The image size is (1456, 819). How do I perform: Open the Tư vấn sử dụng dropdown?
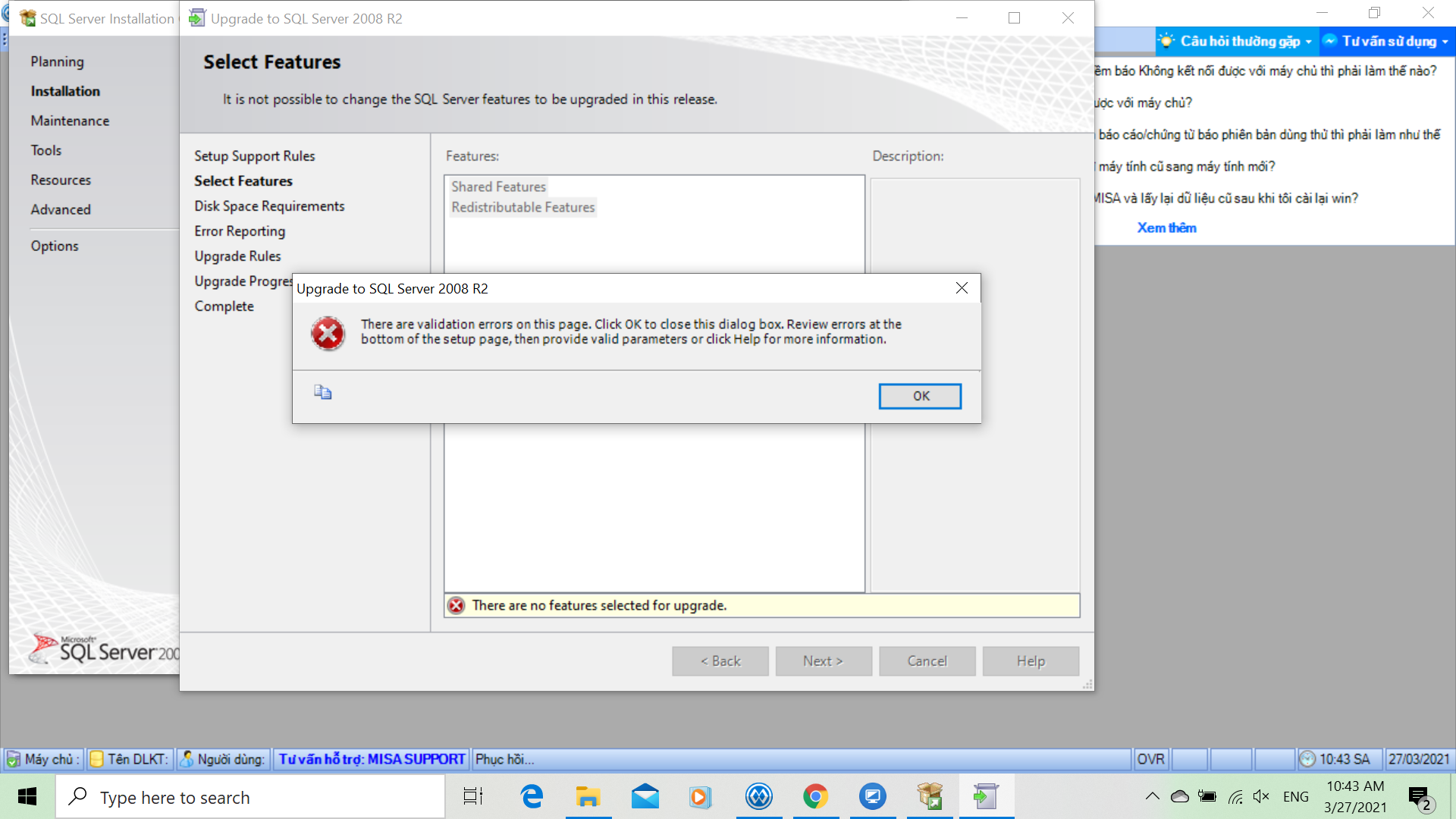[x=1386, y=41]
